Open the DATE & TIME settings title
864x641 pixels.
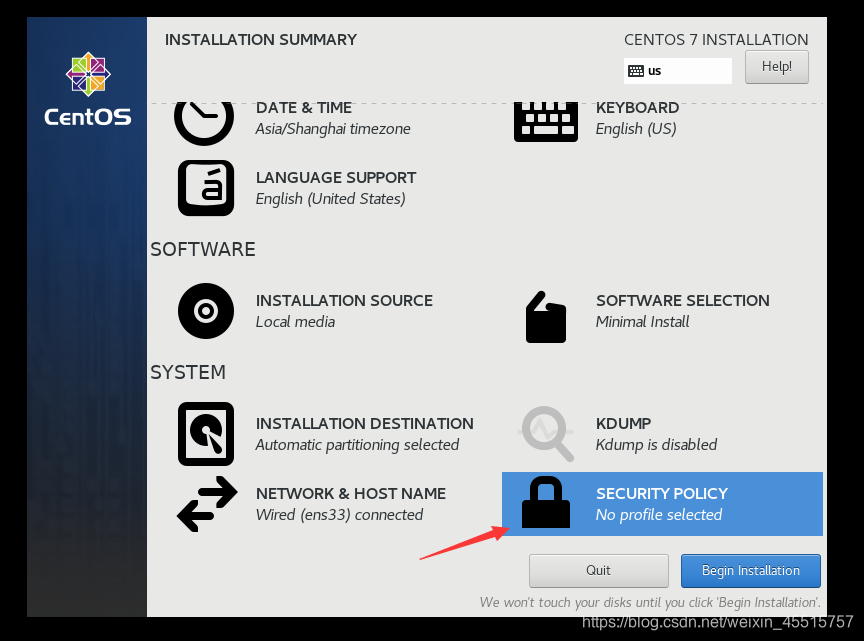pos(304,107)
